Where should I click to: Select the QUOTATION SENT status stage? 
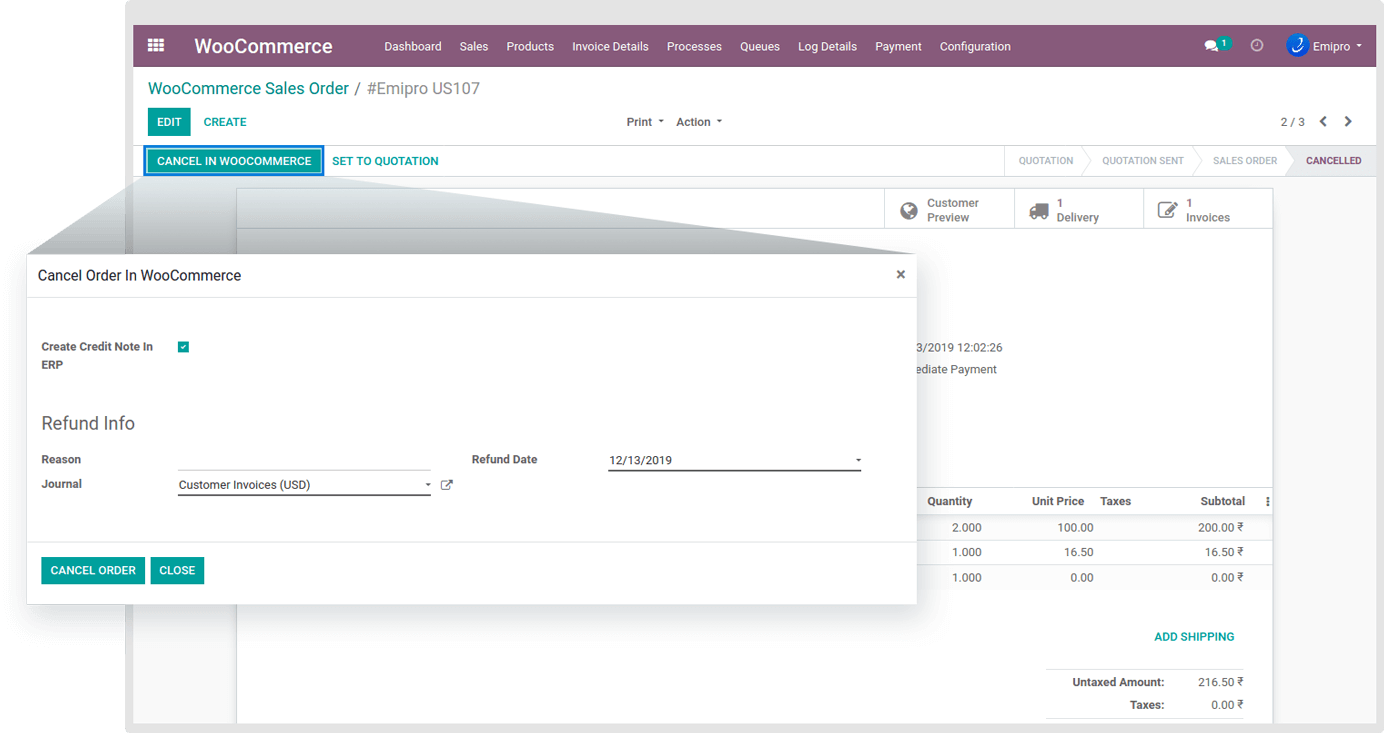[x=1142, y=161]
